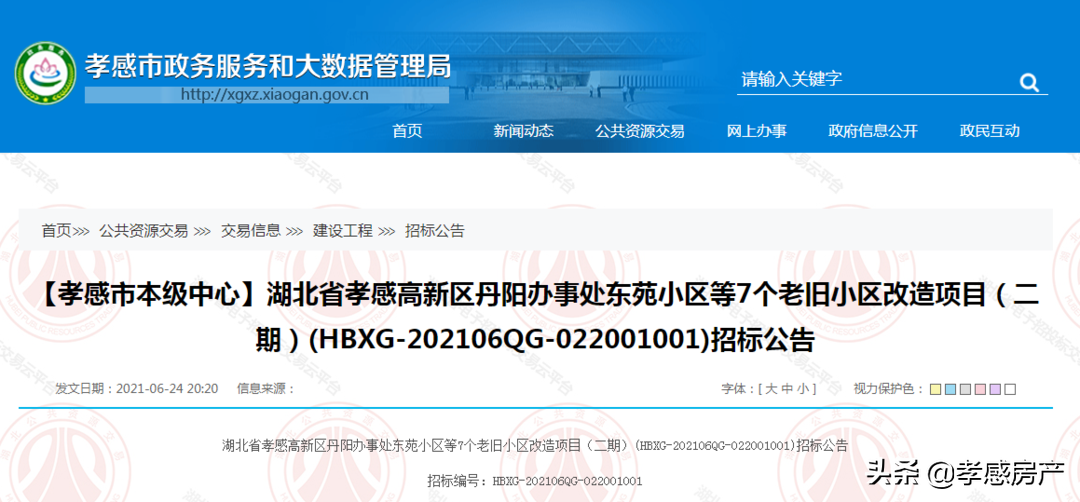Set font size to 小
Screen dimensions: 1080x502
[804, 389]
